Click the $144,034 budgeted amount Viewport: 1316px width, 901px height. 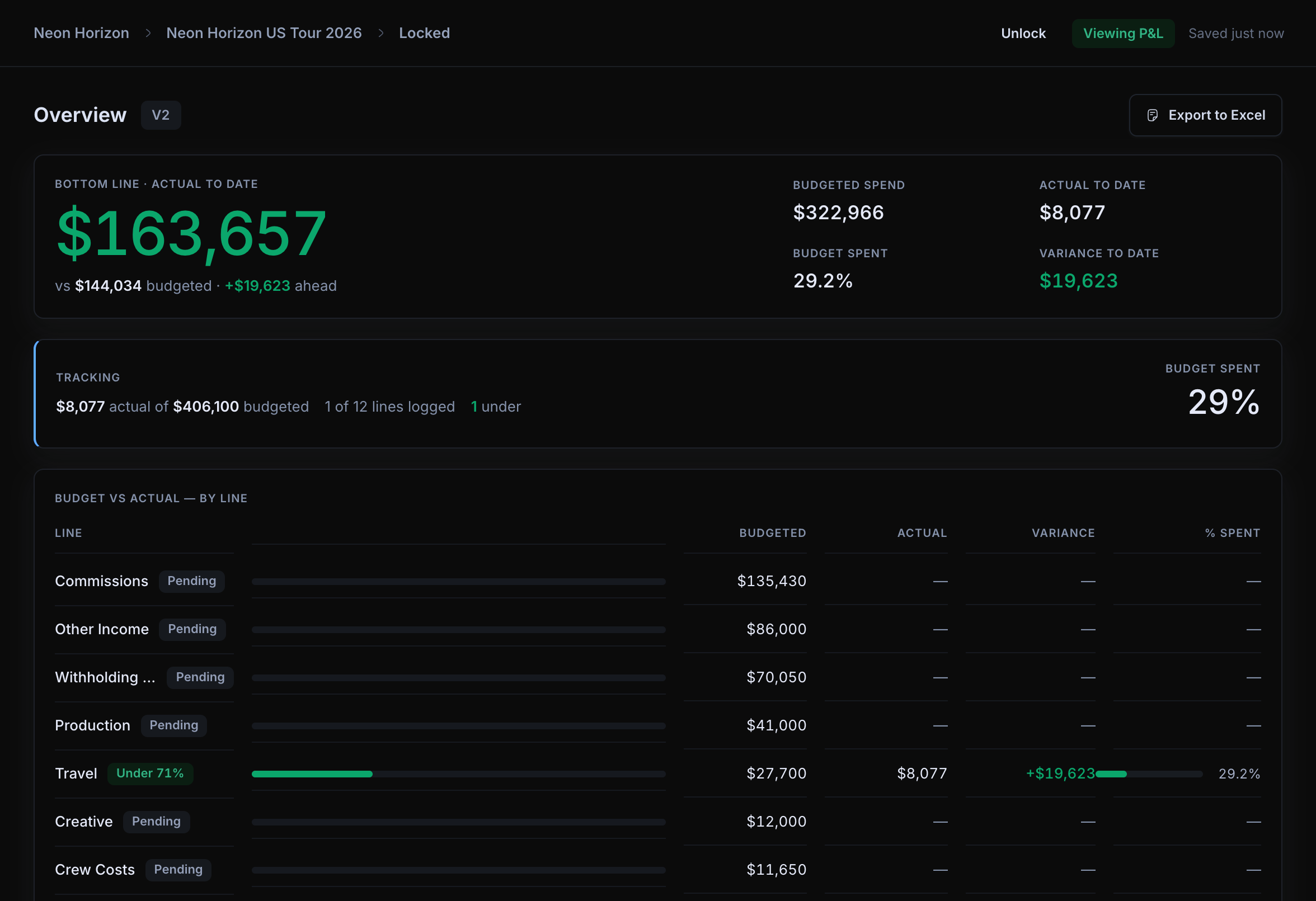click(108, 286)
